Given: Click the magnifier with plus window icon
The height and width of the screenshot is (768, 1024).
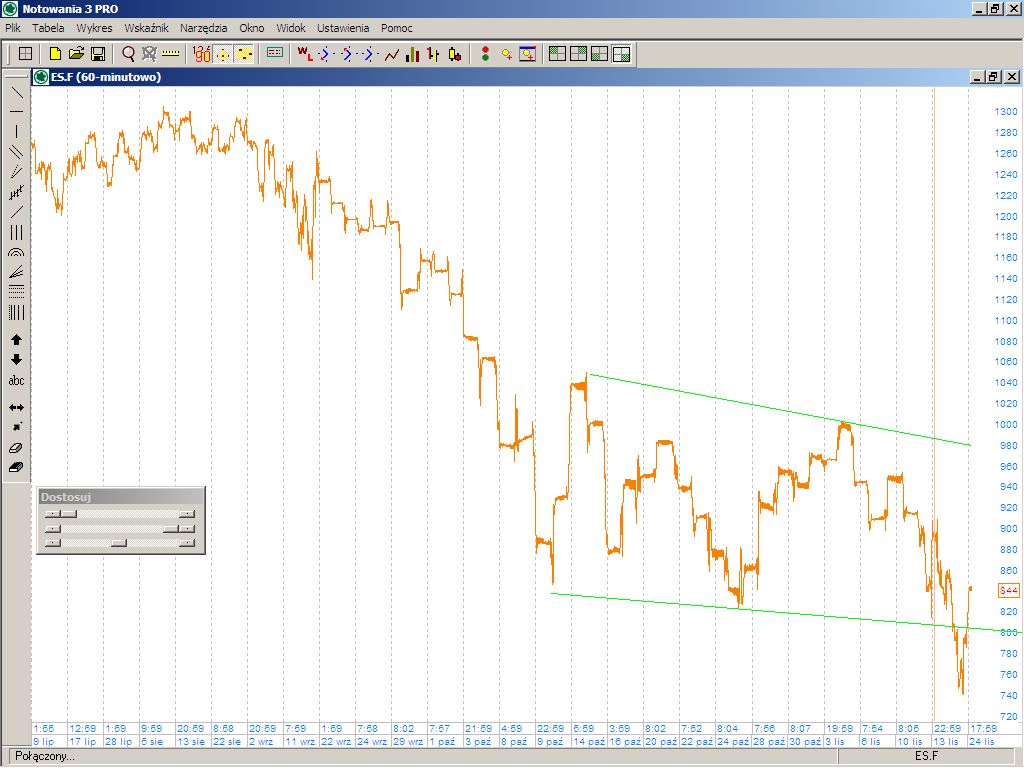Looking at the screenshot, I should pos(528,54).
